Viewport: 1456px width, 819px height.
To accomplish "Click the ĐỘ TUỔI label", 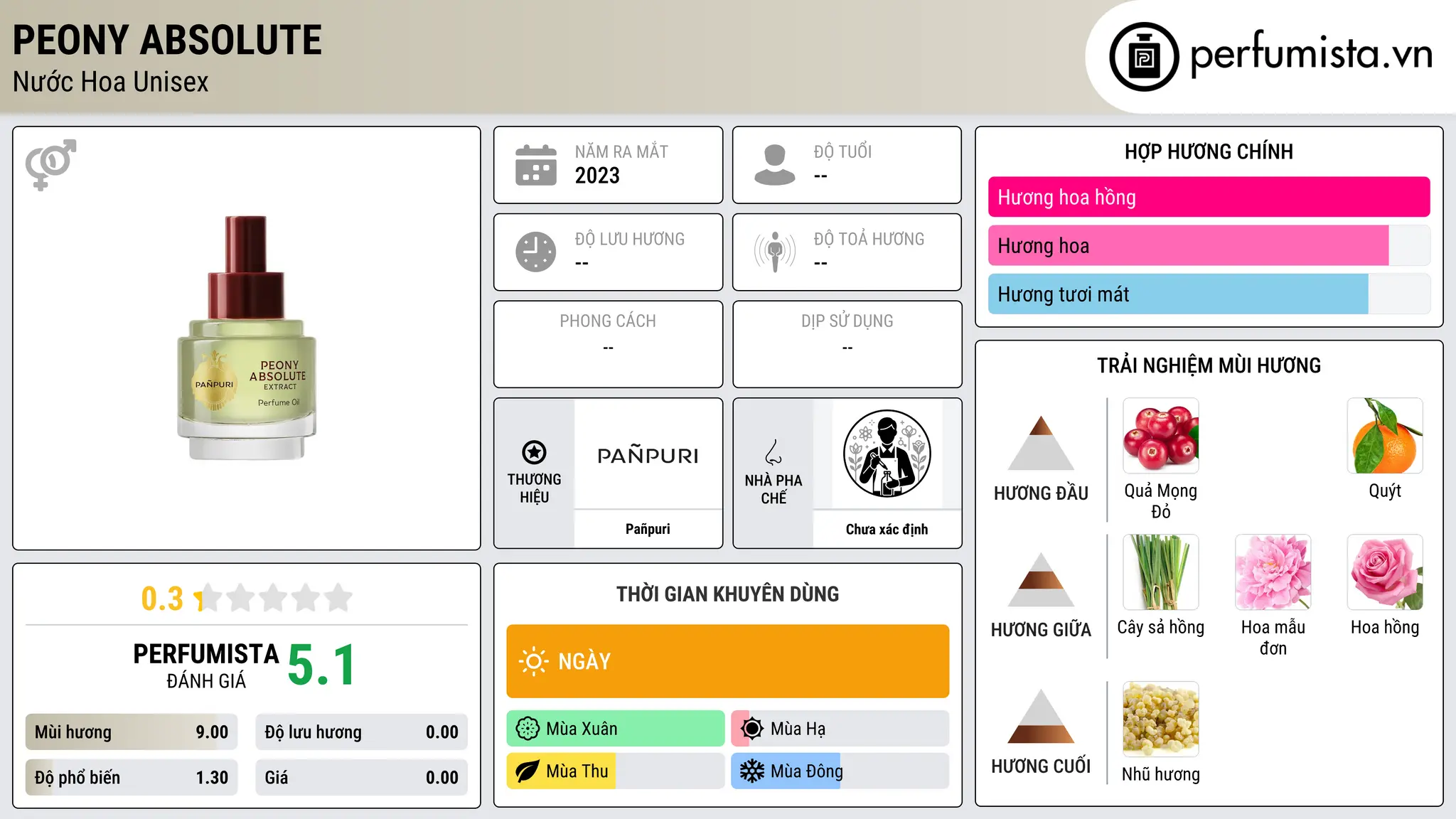I will [x=842, y=151].
